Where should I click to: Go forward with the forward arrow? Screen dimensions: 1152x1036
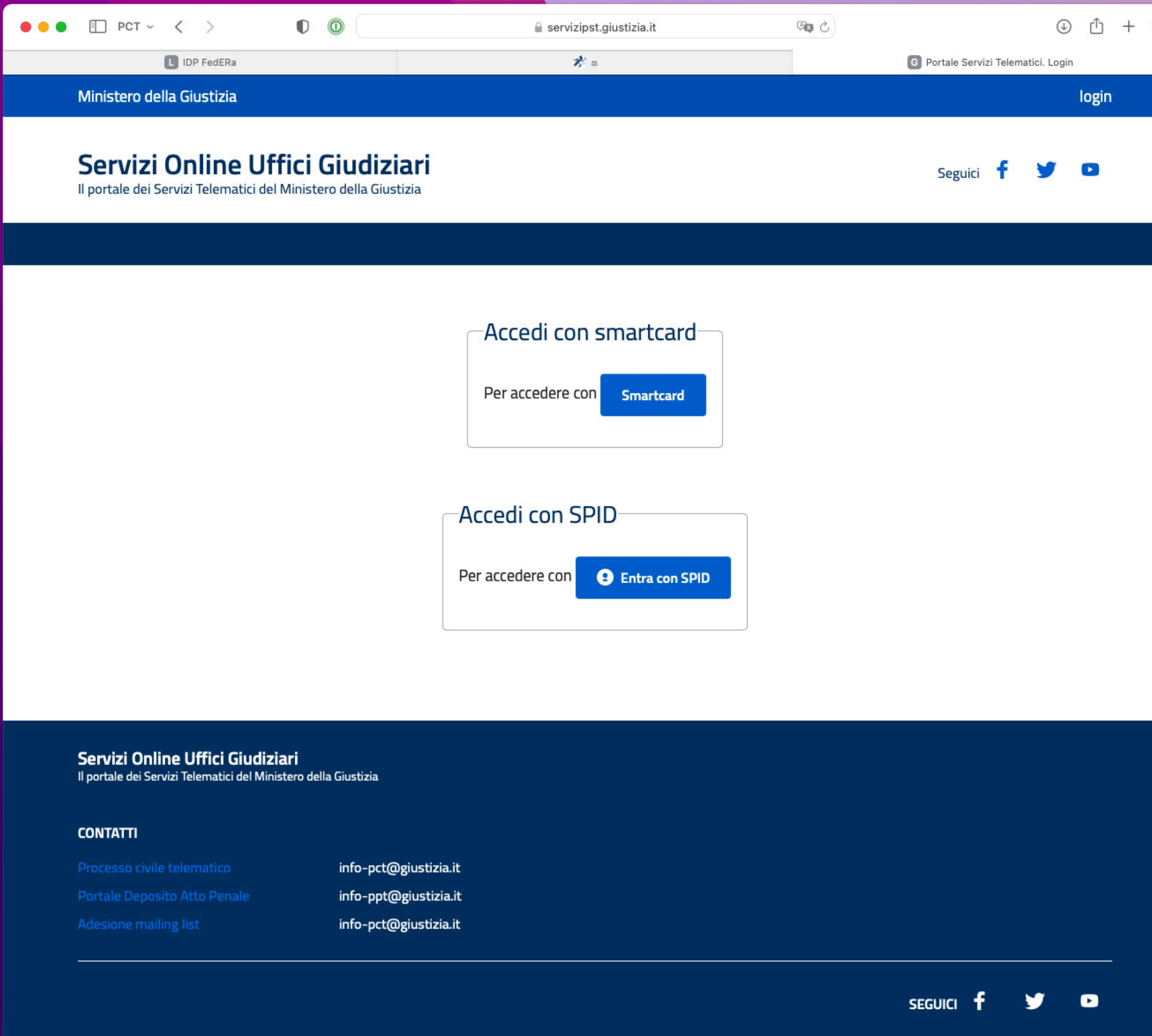pos(210,27)
